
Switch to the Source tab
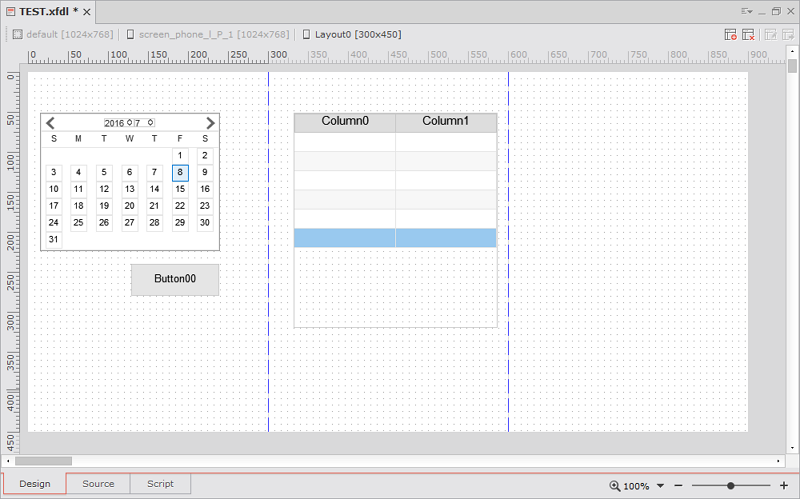click(x=98, y=484)
